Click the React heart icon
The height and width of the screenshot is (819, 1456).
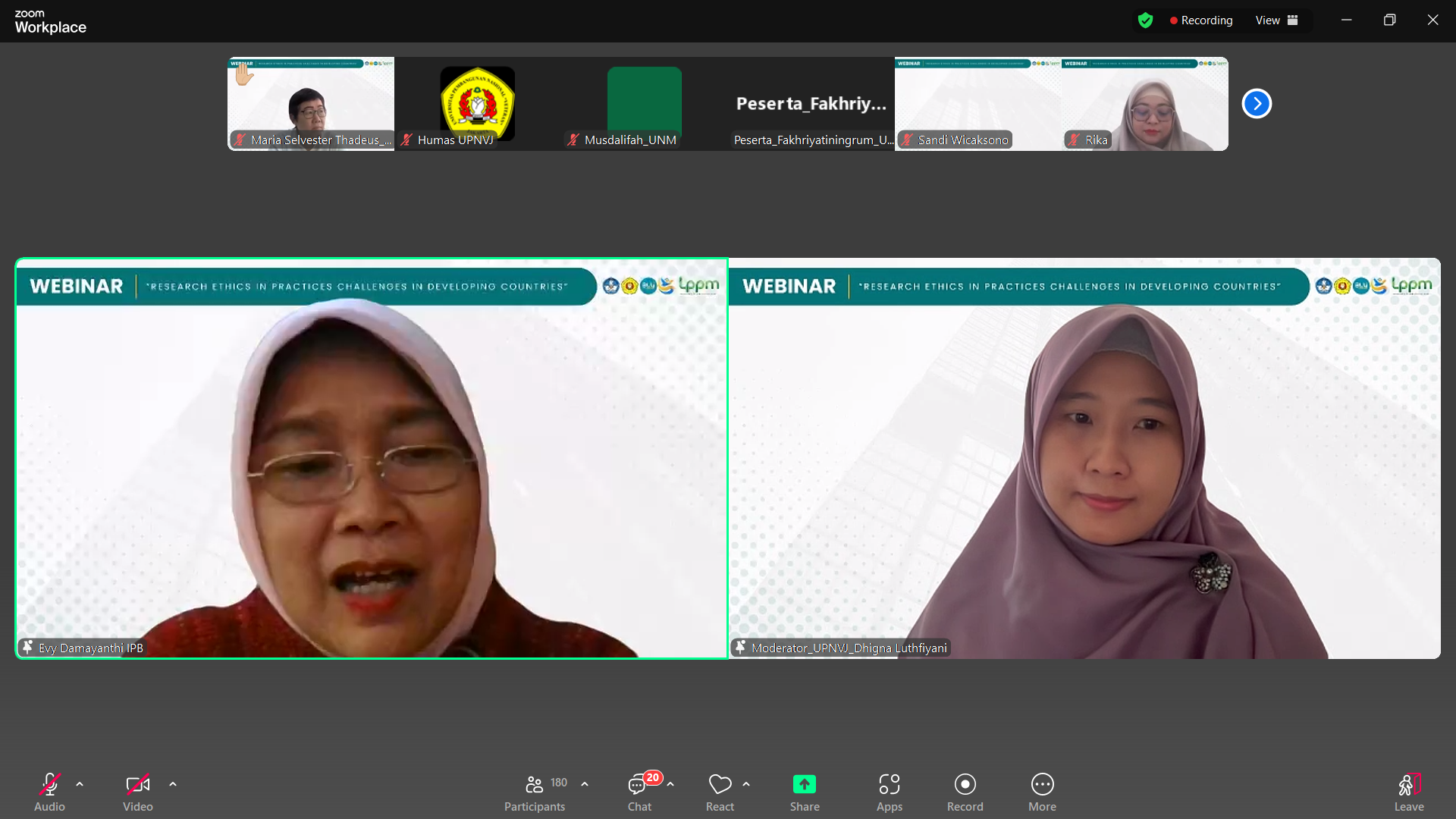[x=720, y=784]
